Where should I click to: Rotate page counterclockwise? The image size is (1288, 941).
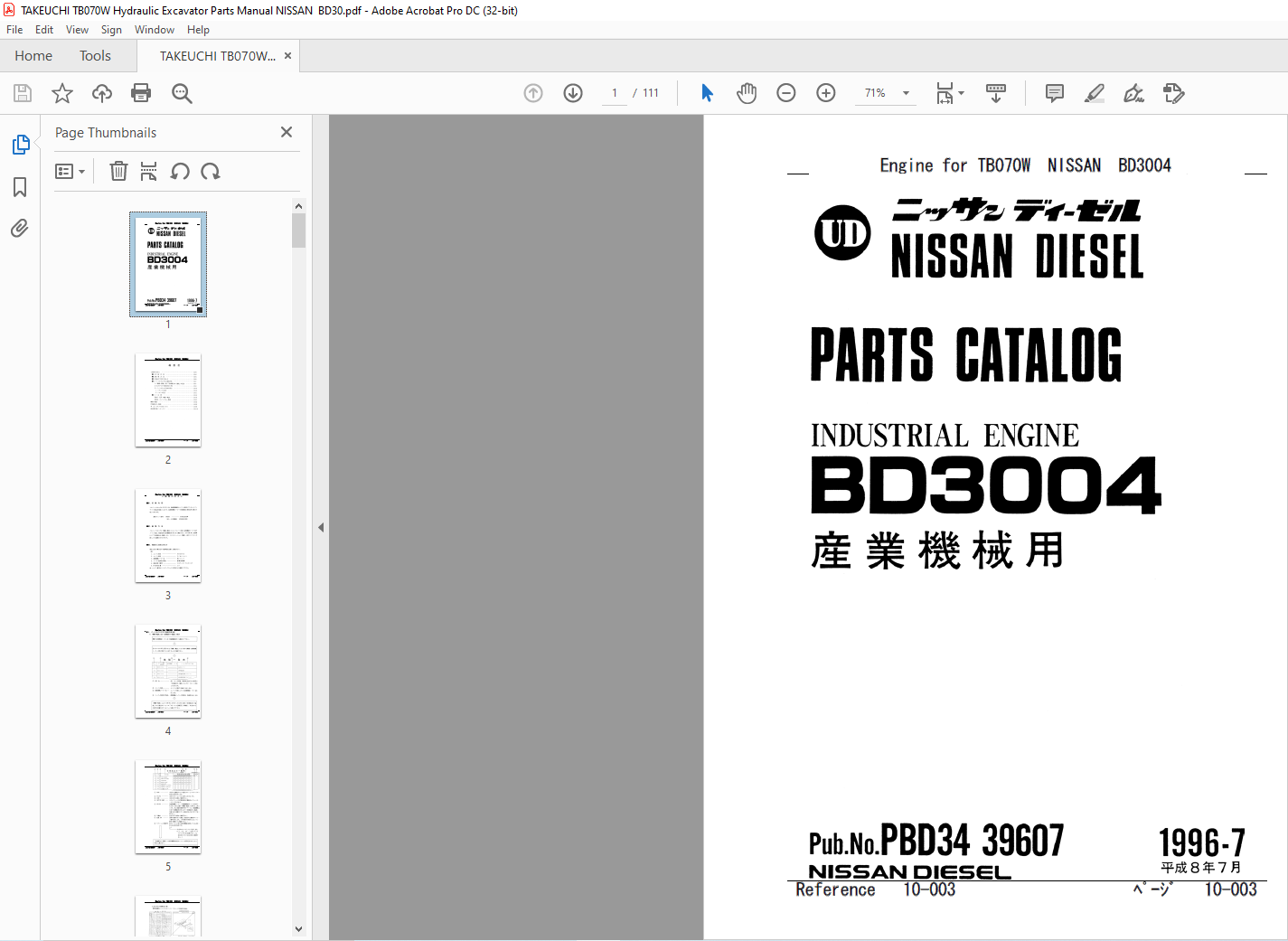tap(180, 171)
